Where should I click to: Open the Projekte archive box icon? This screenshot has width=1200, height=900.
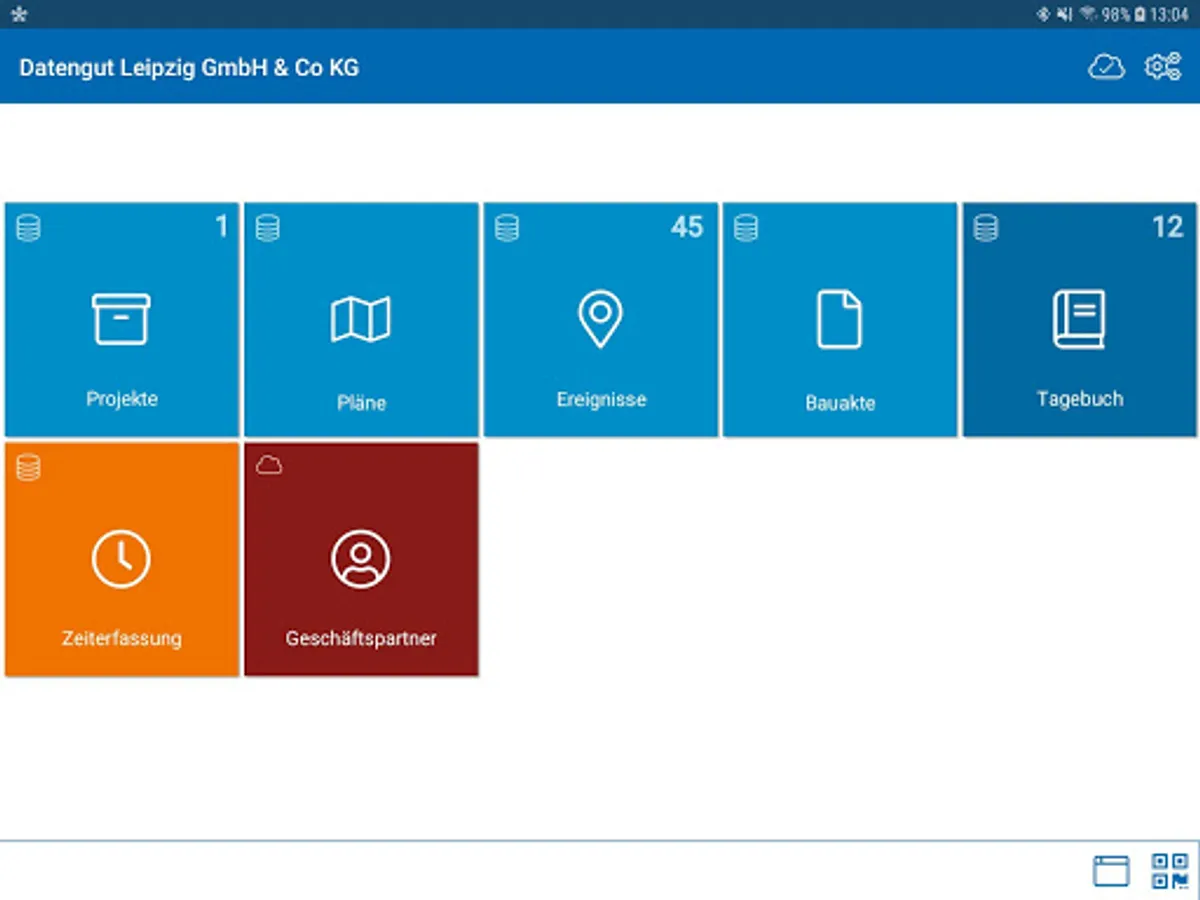click(x=121, y=319)
